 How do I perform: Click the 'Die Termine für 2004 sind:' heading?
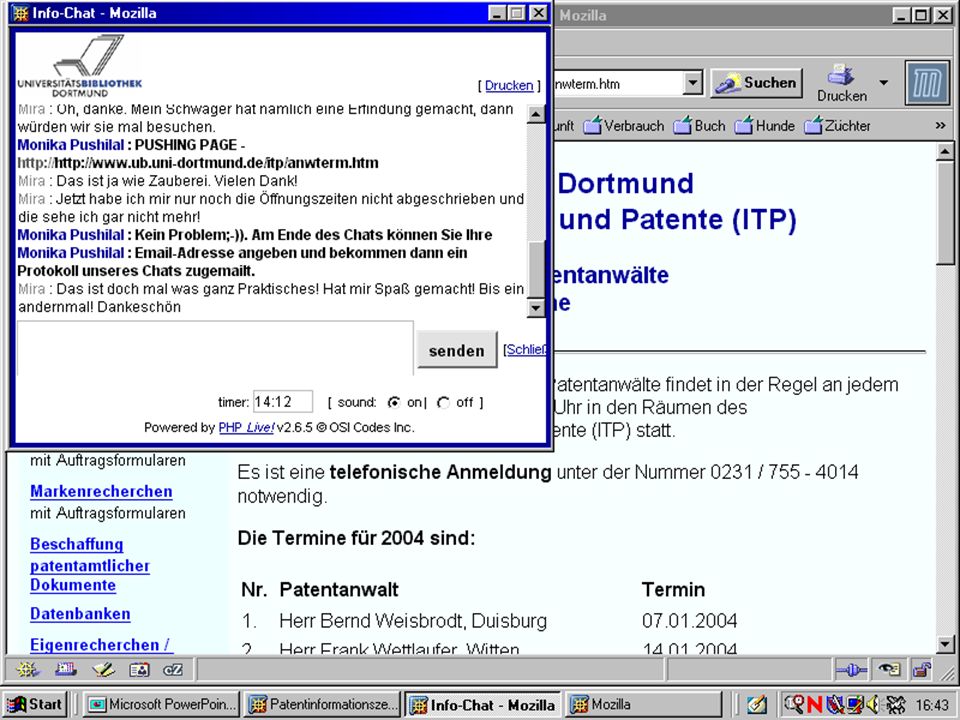point(356,538)
